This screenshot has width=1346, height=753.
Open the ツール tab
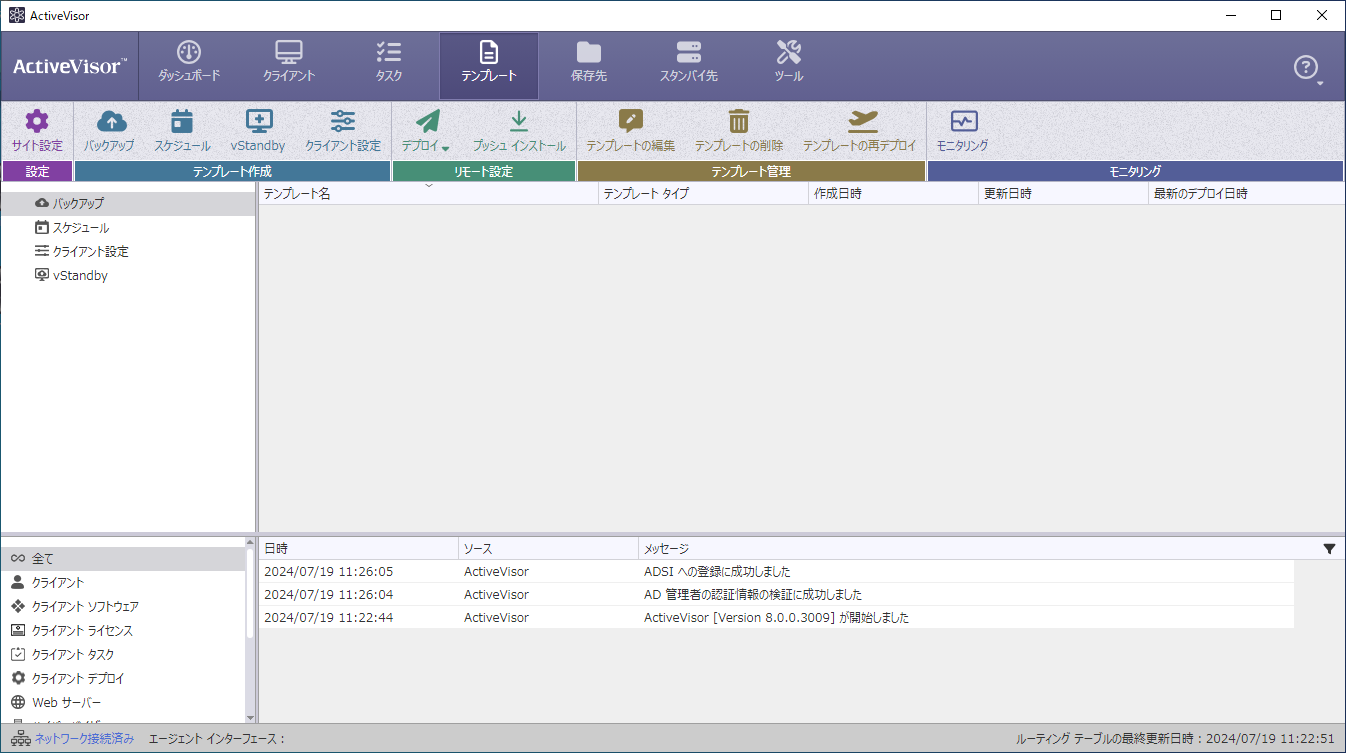pyautogui.click(x=789, y=64)
